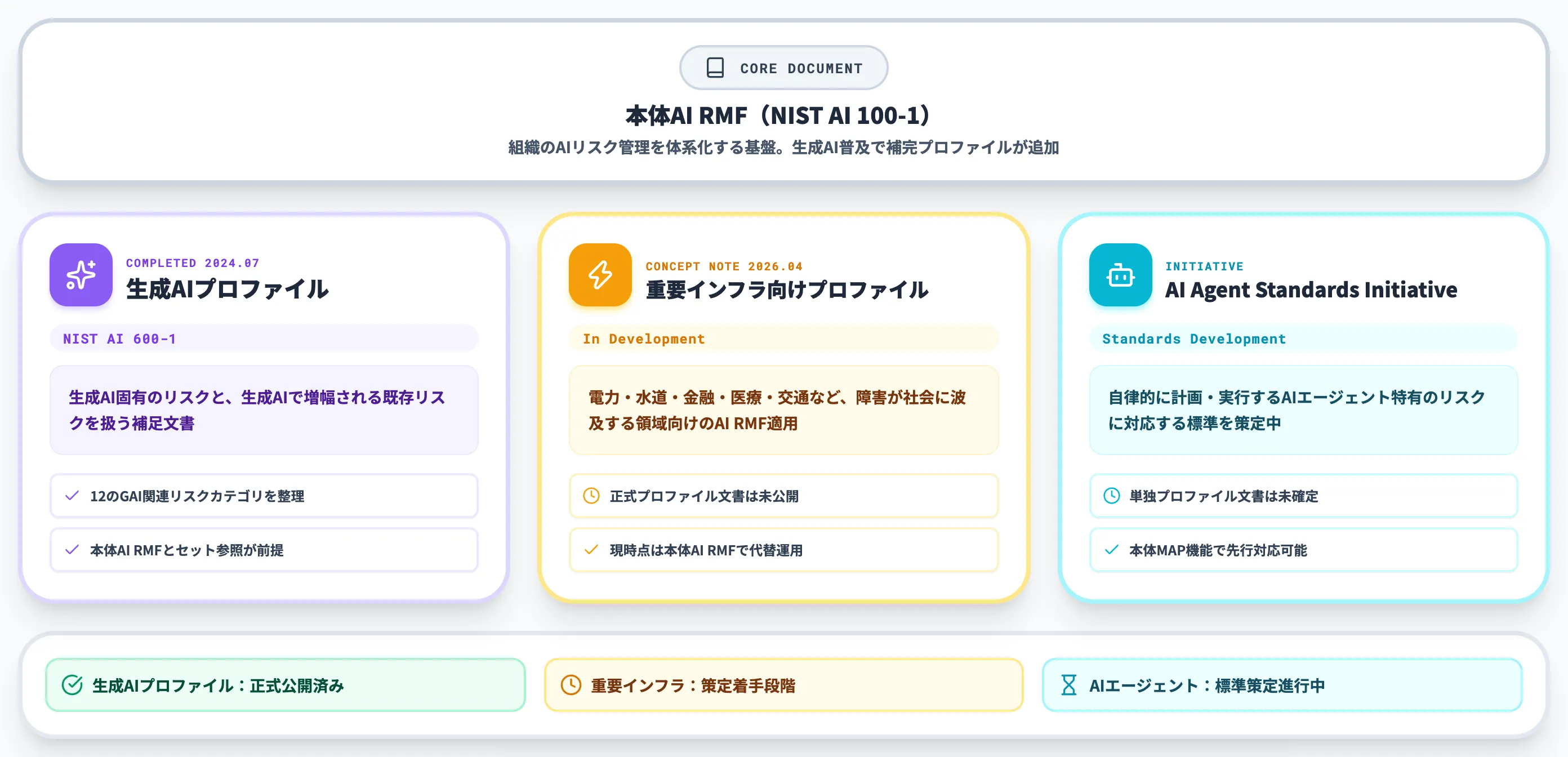Click the book icon in CORE DOCUMENT badge

pos(715,68)
